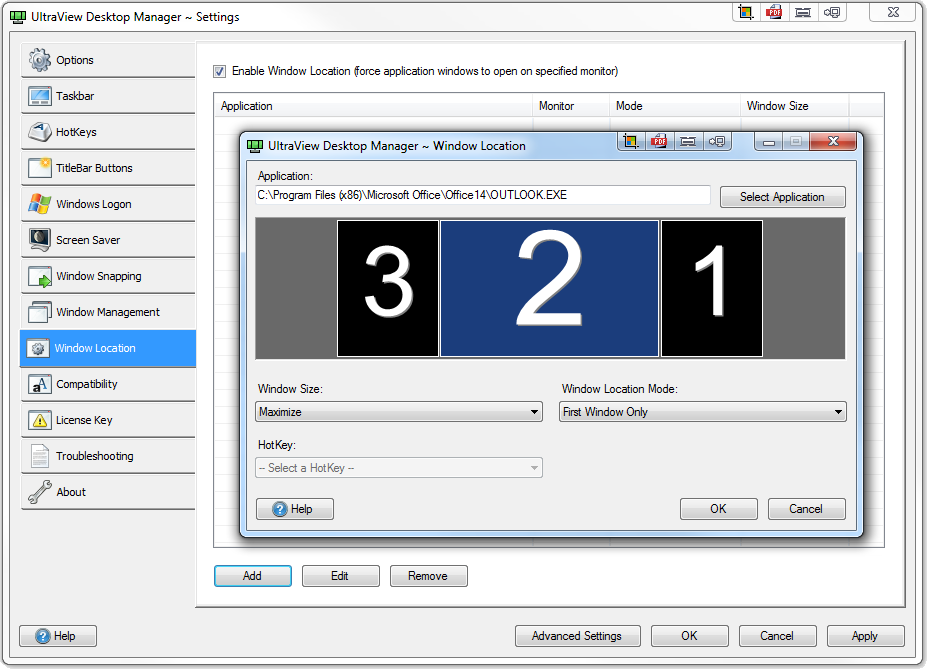The image size is (927, 669).
Task: Click the screenshot capture icon in Window Location dialog title bar
Action: point(631,141)
